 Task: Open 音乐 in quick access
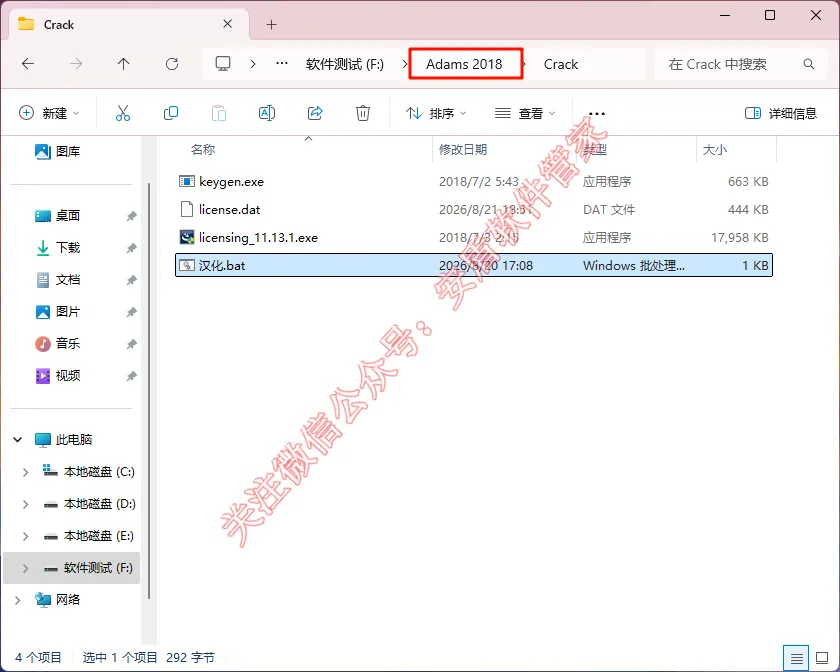click(58, 344)
